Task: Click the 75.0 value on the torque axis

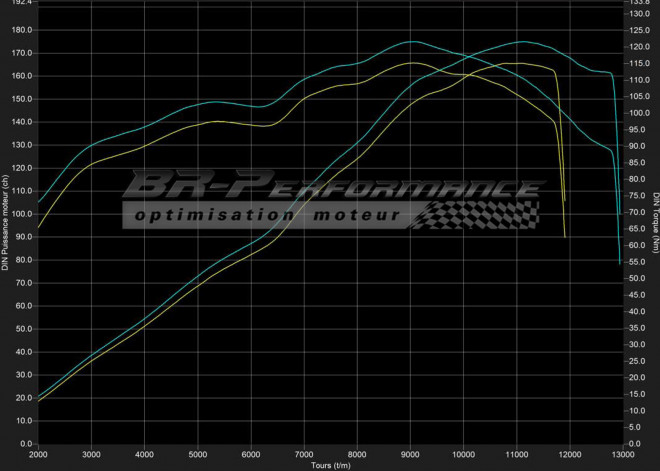Action: [638, 196]
